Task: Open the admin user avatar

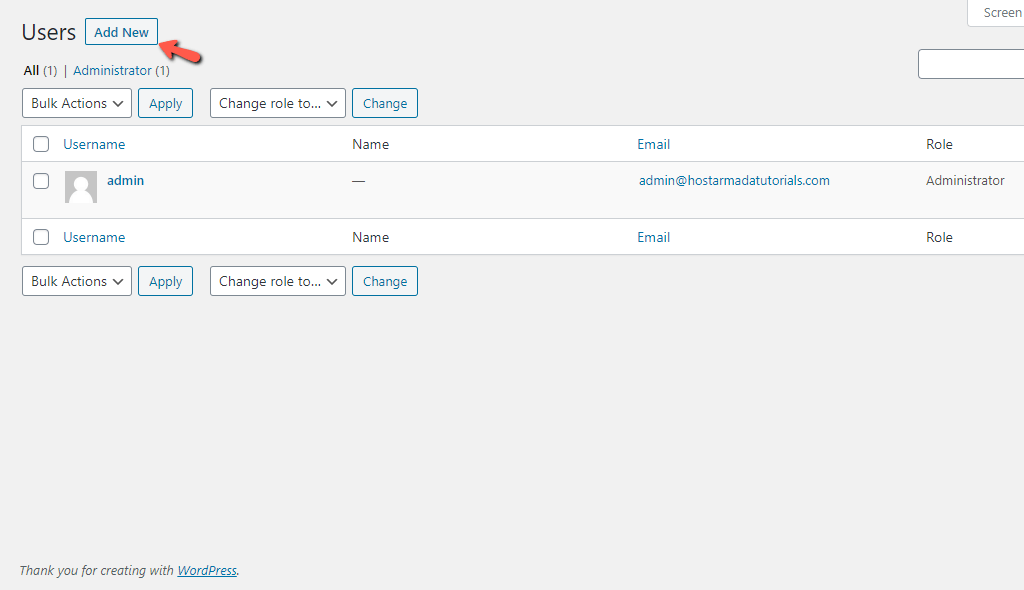Action: point(81,187)
